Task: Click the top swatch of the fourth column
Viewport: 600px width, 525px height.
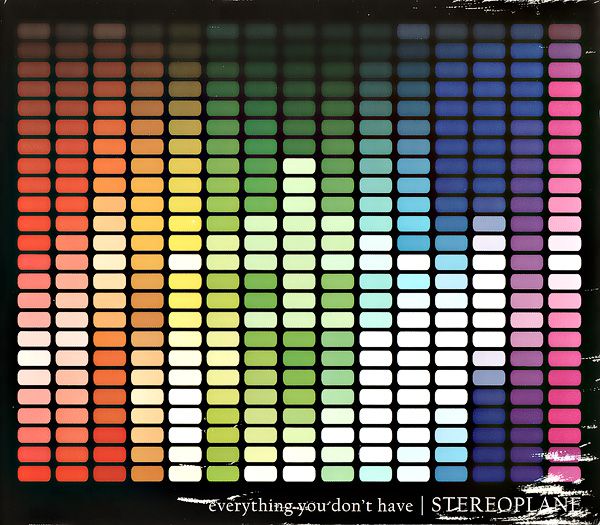Action: pyautogui.click(x=148, y=31)
